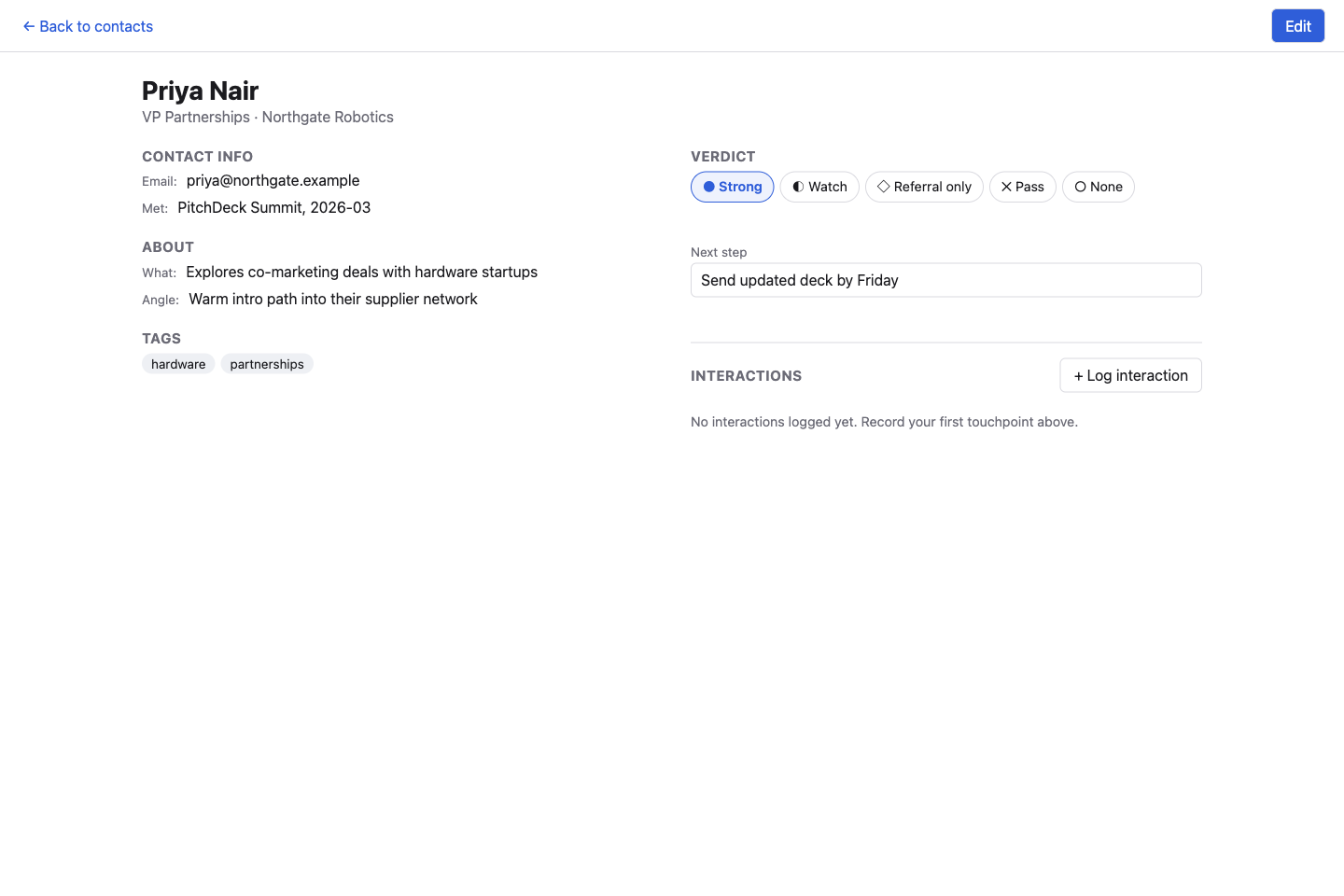
Task: Click 'Warm intro path into their supplier network'
Action: pos(333,299)
